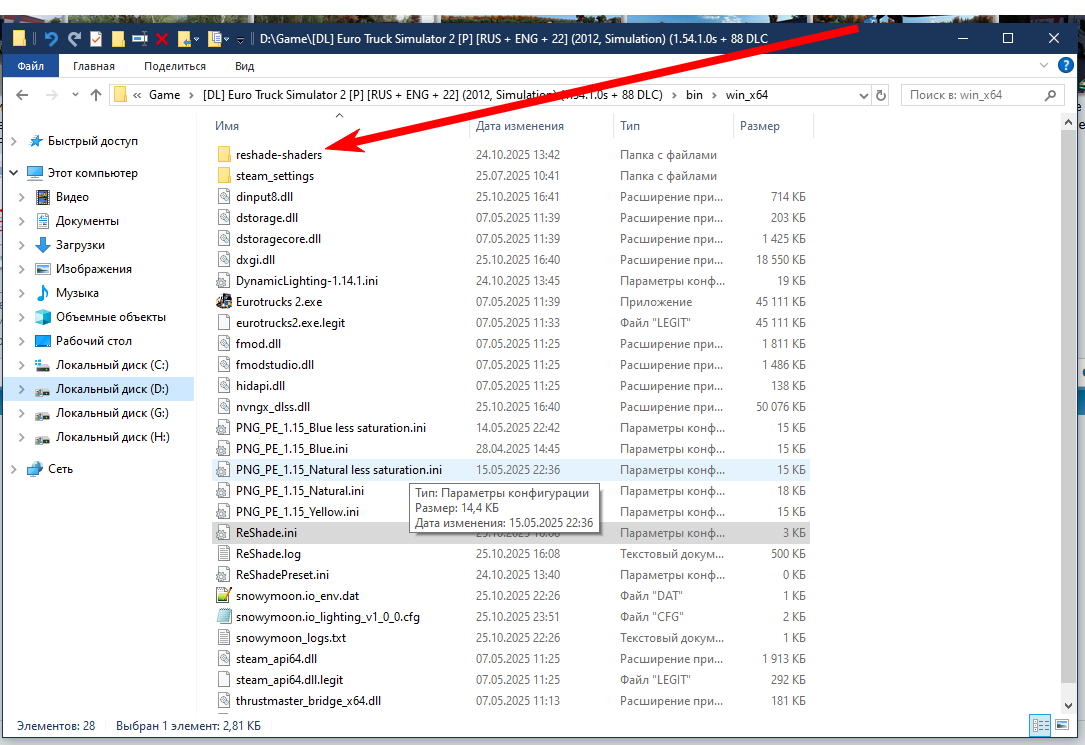Sort by the Размер column header
Screen dimensions: 1085x745
pyautogui.click(x=760, y=126)
